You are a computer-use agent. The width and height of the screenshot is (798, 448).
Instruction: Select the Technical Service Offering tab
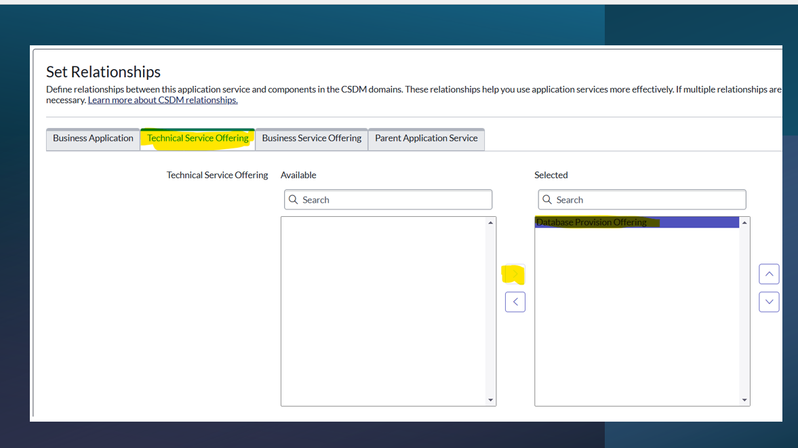(198, 139)
